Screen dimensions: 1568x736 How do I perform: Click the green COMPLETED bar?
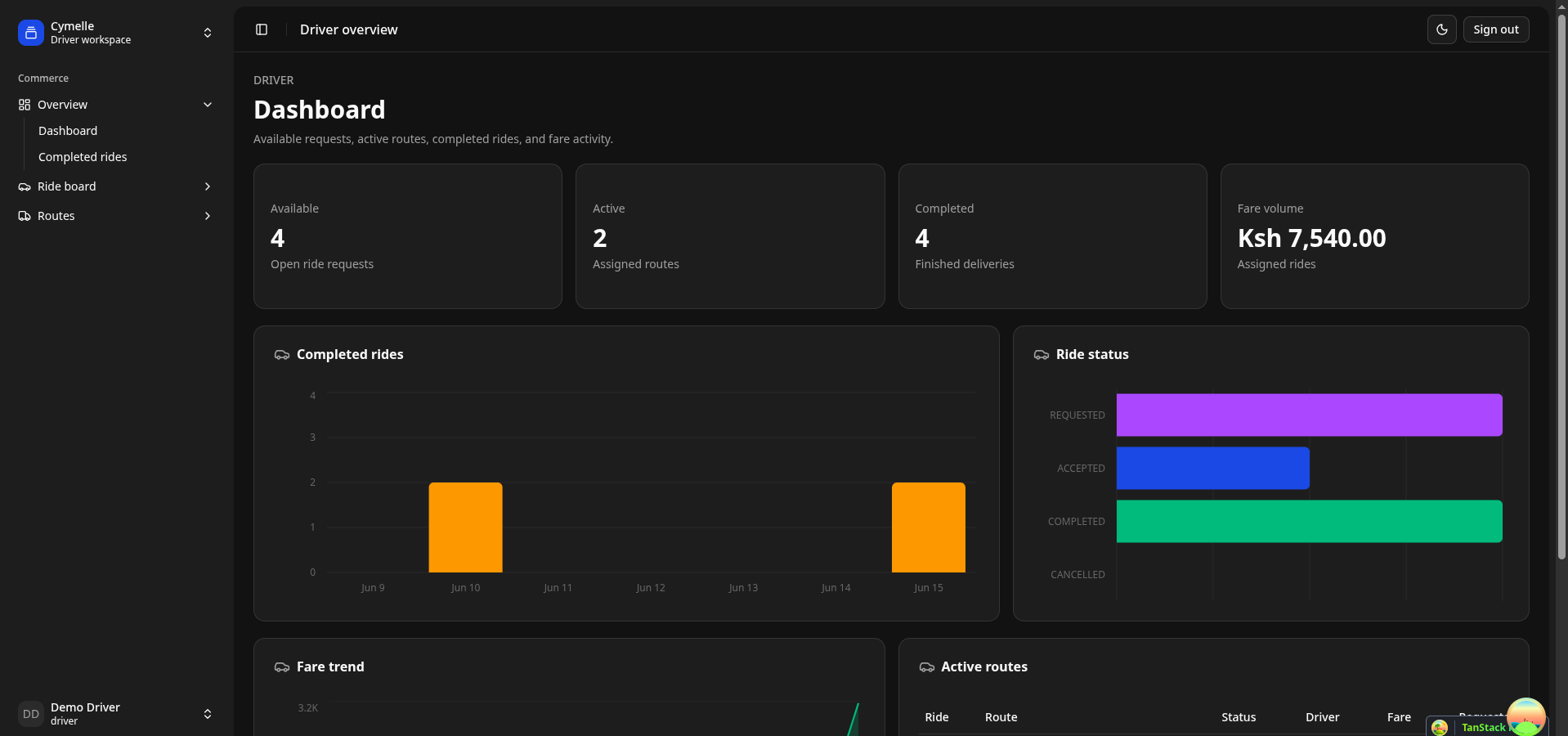coord(1310,521)
